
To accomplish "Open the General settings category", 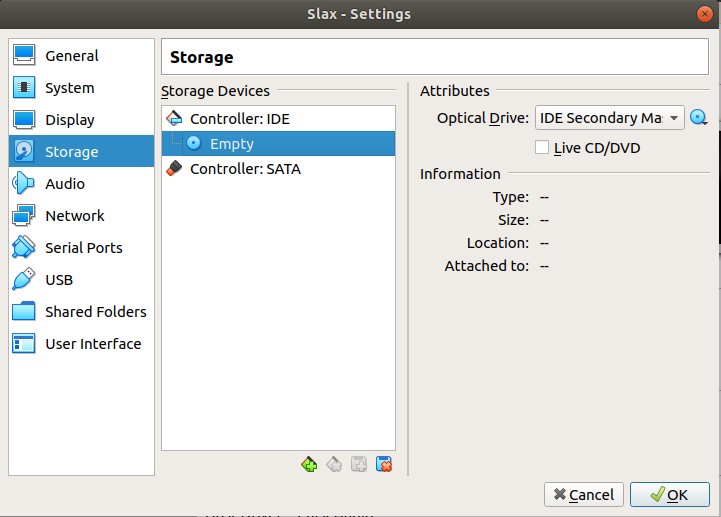I will (81, 56).
